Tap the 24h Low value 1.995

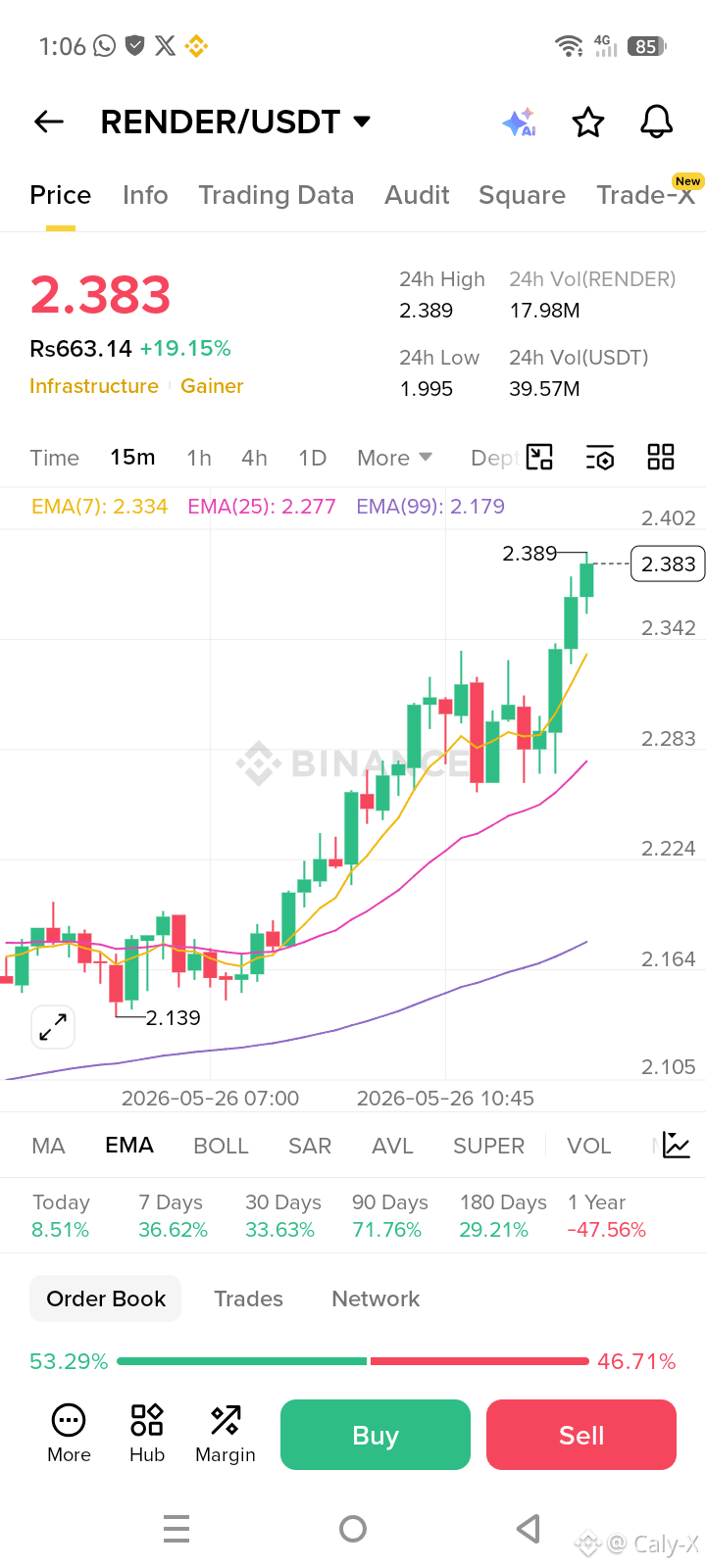click(427, 389)
